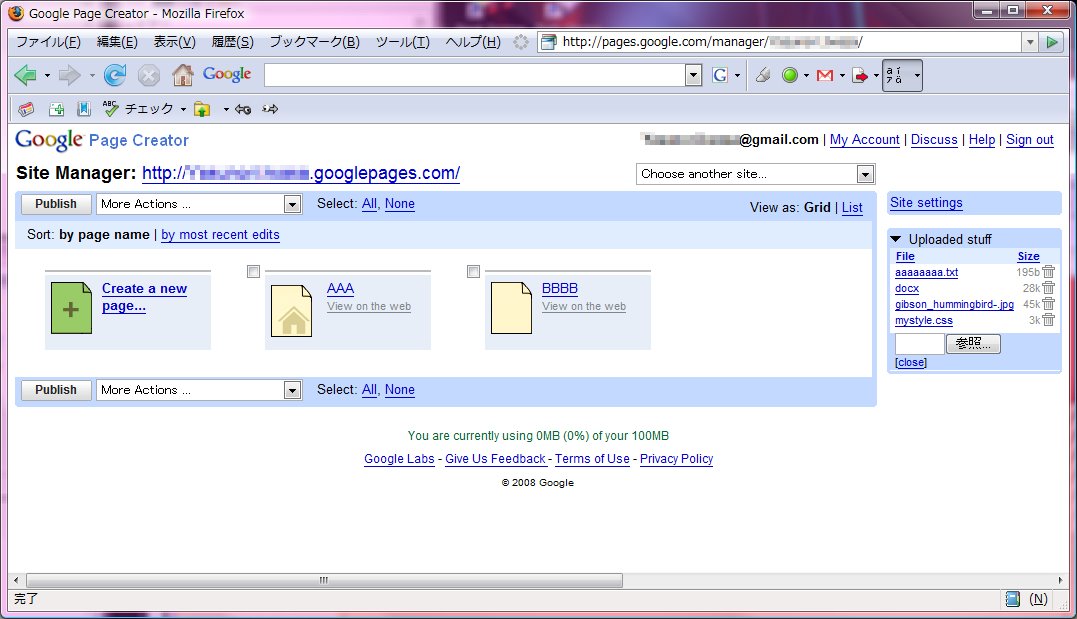Open the bottom More Actions dropdown
Image resolution: width=1077 pixels, height=619 pixels.
pos(199,390)
